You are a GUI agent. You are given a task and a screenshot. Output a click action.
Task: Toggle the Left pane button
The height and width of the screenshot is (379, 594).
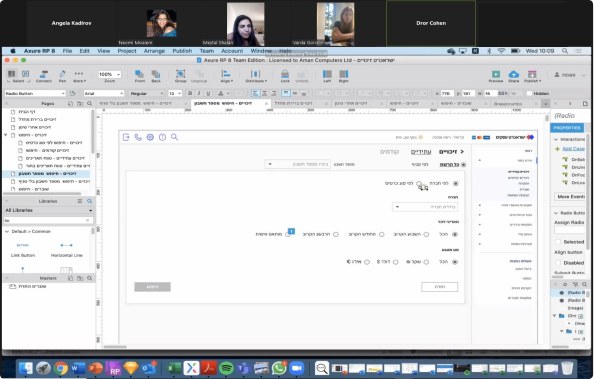pos(327,76)
